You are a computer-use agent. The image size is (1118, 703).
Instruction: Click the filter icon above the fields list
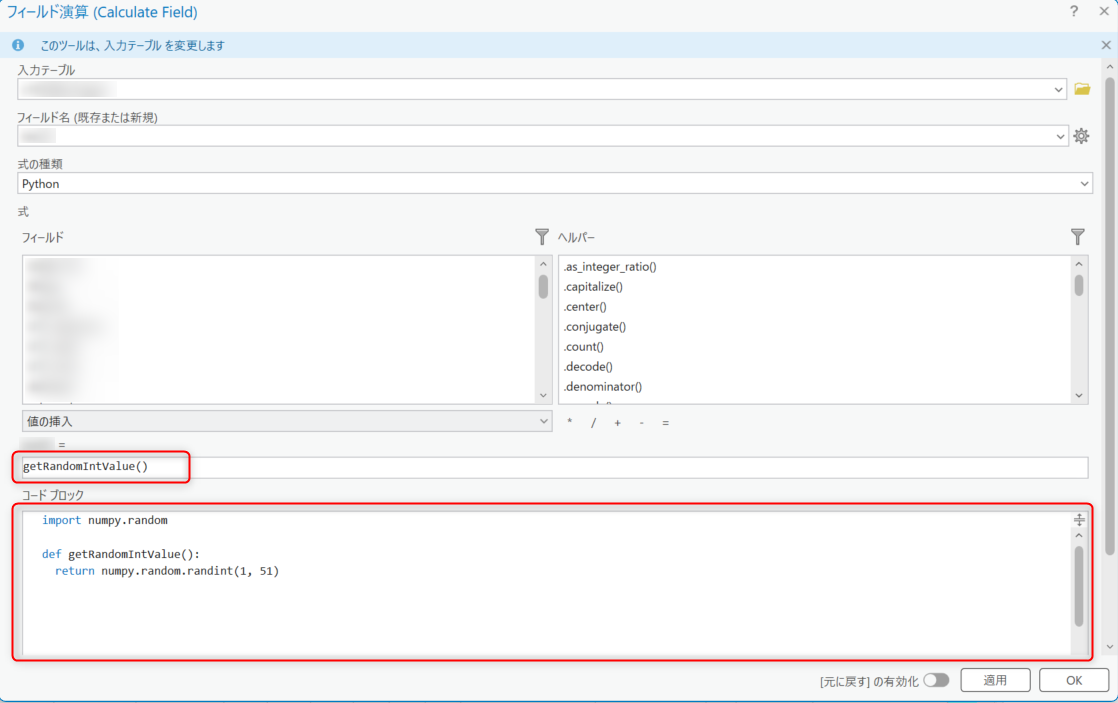[x=542, y=237]
